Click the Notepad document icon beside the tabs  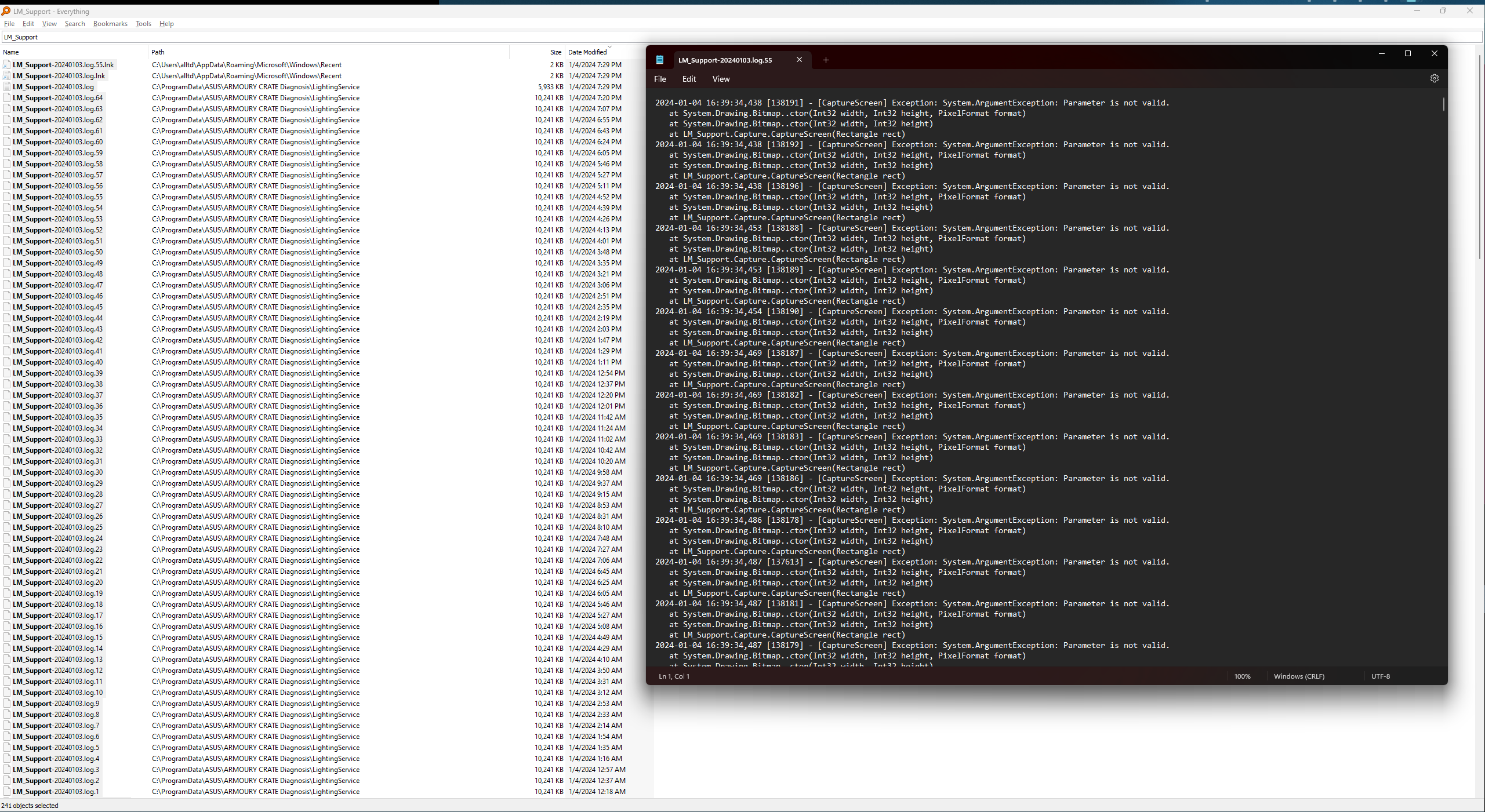(x=659, y=59)
